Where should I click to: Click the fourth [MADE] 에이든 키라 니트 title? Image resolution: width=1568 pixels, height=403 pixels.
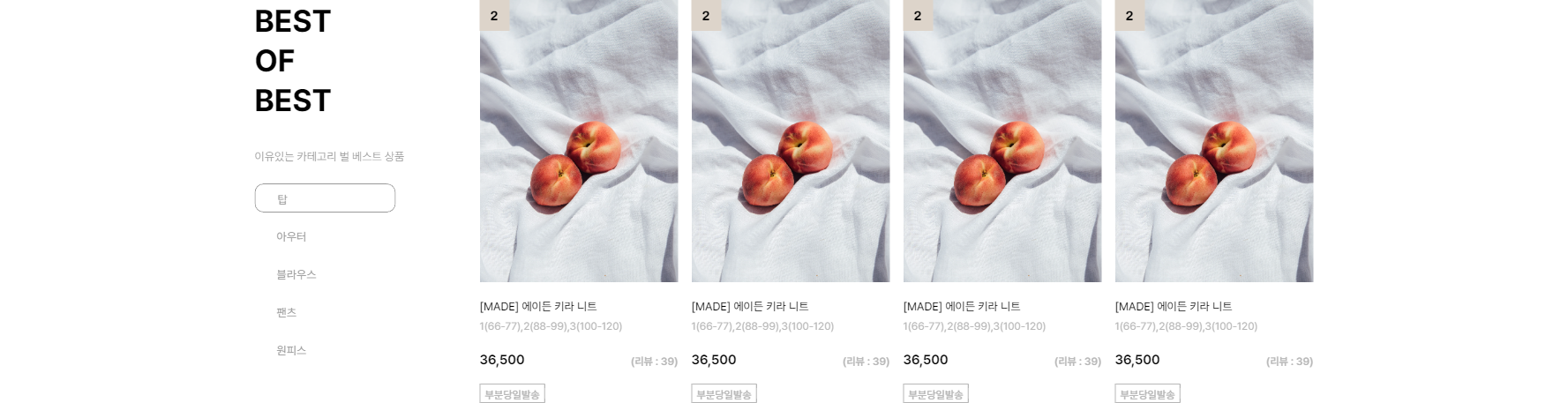(1174, 306)
